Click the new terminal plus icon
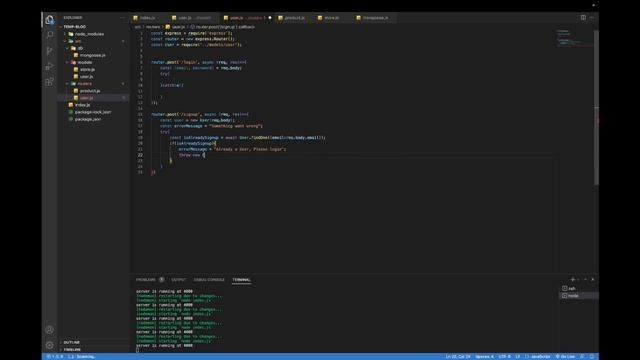This screenshot has height=360, width=640. [x=572, y=280]
